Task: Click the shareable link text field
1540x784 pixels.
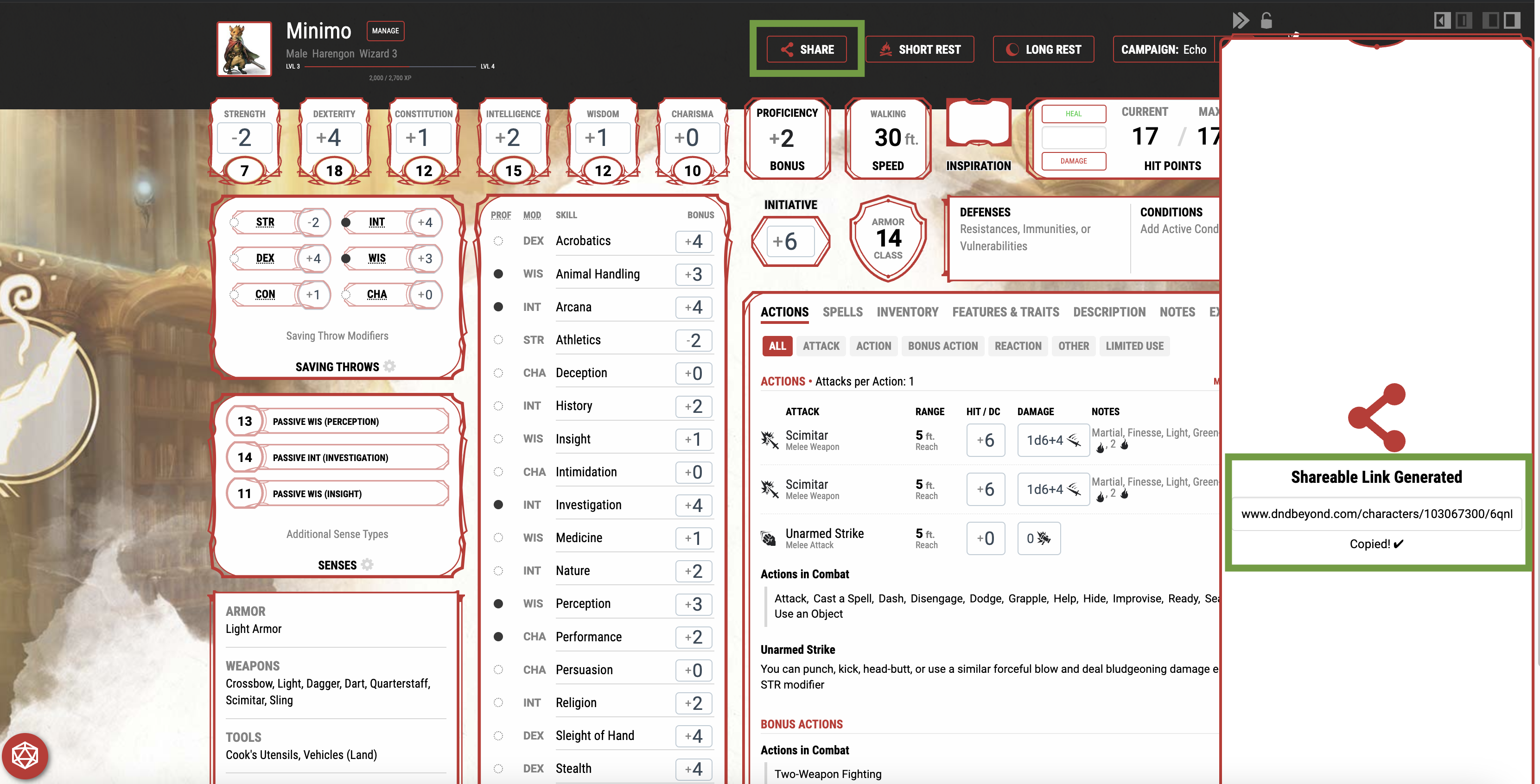Action: 1377,514
